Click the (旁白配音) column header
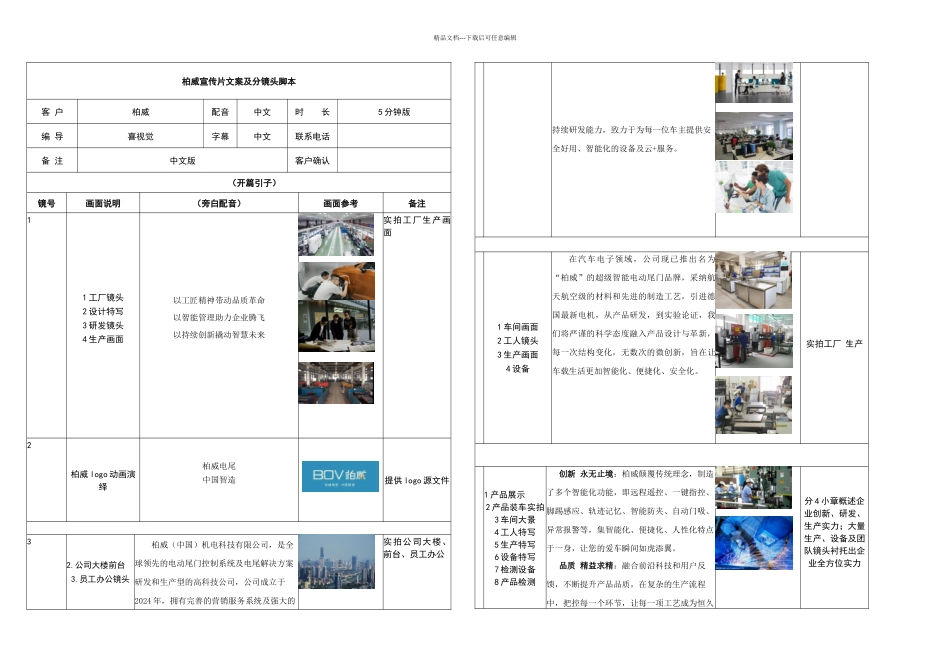Viewport: 950px width, 672px height. click(x=219, y=203)
